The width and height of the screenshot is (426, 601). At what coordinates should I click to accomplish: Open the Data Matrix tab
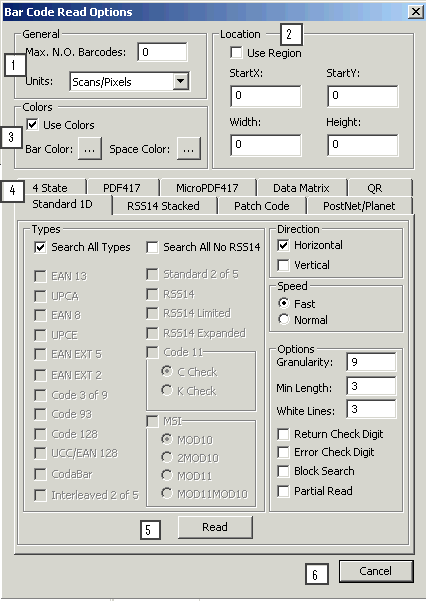click(301, 188)
